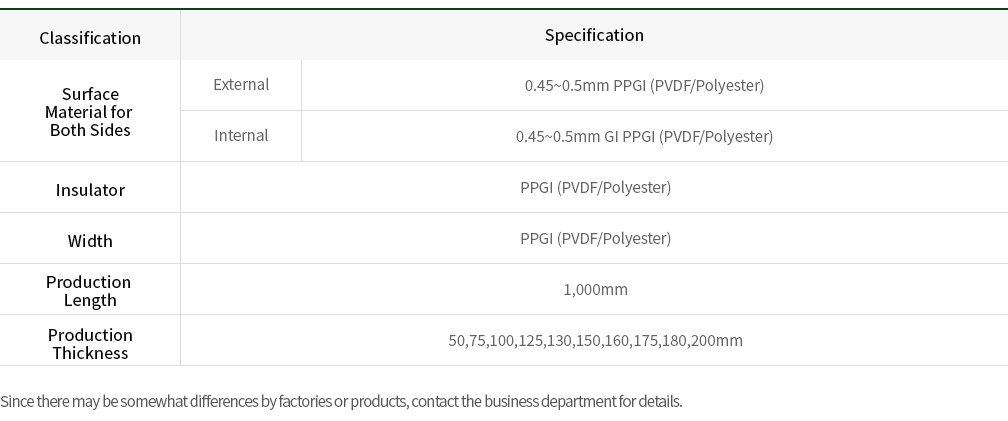This screenshot has width=1008, height=421.
Task: Click the Specification column header
Action: [594, 35]
